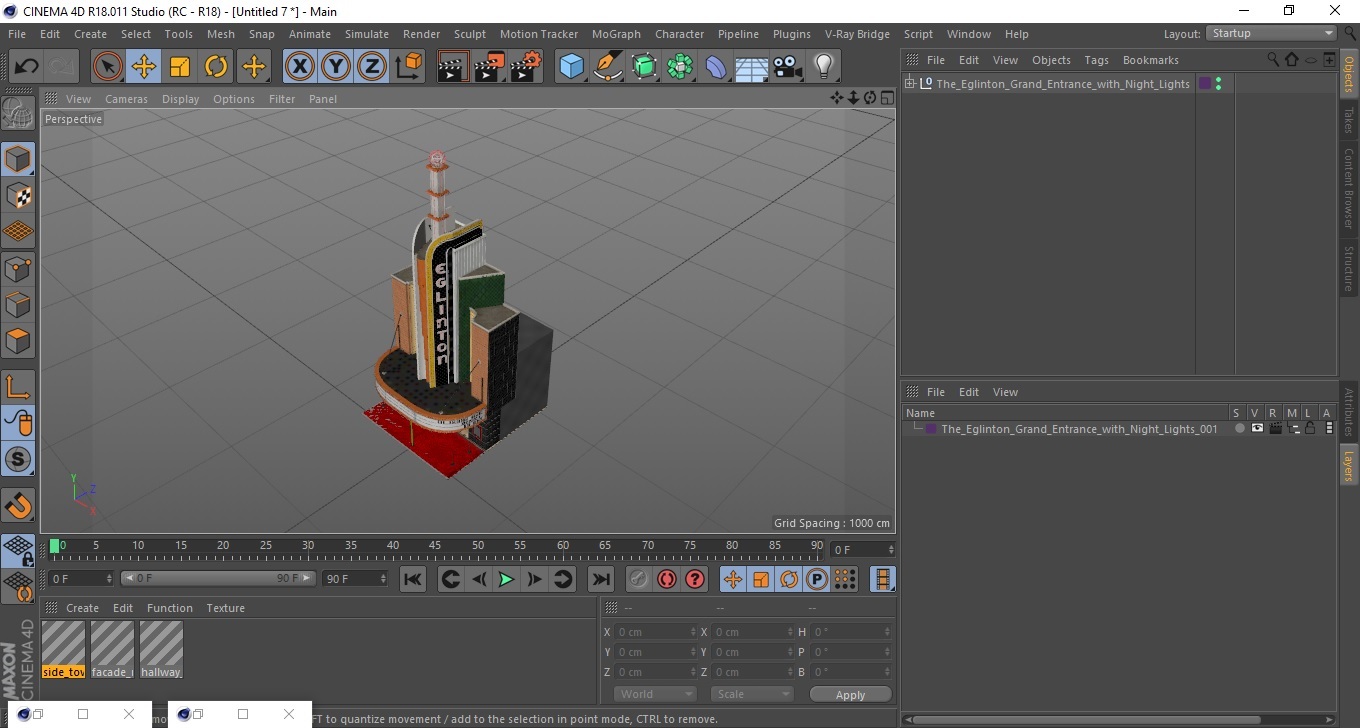Click the purple layer swatch of object
1360x728 pixels.
point(1205,84)
